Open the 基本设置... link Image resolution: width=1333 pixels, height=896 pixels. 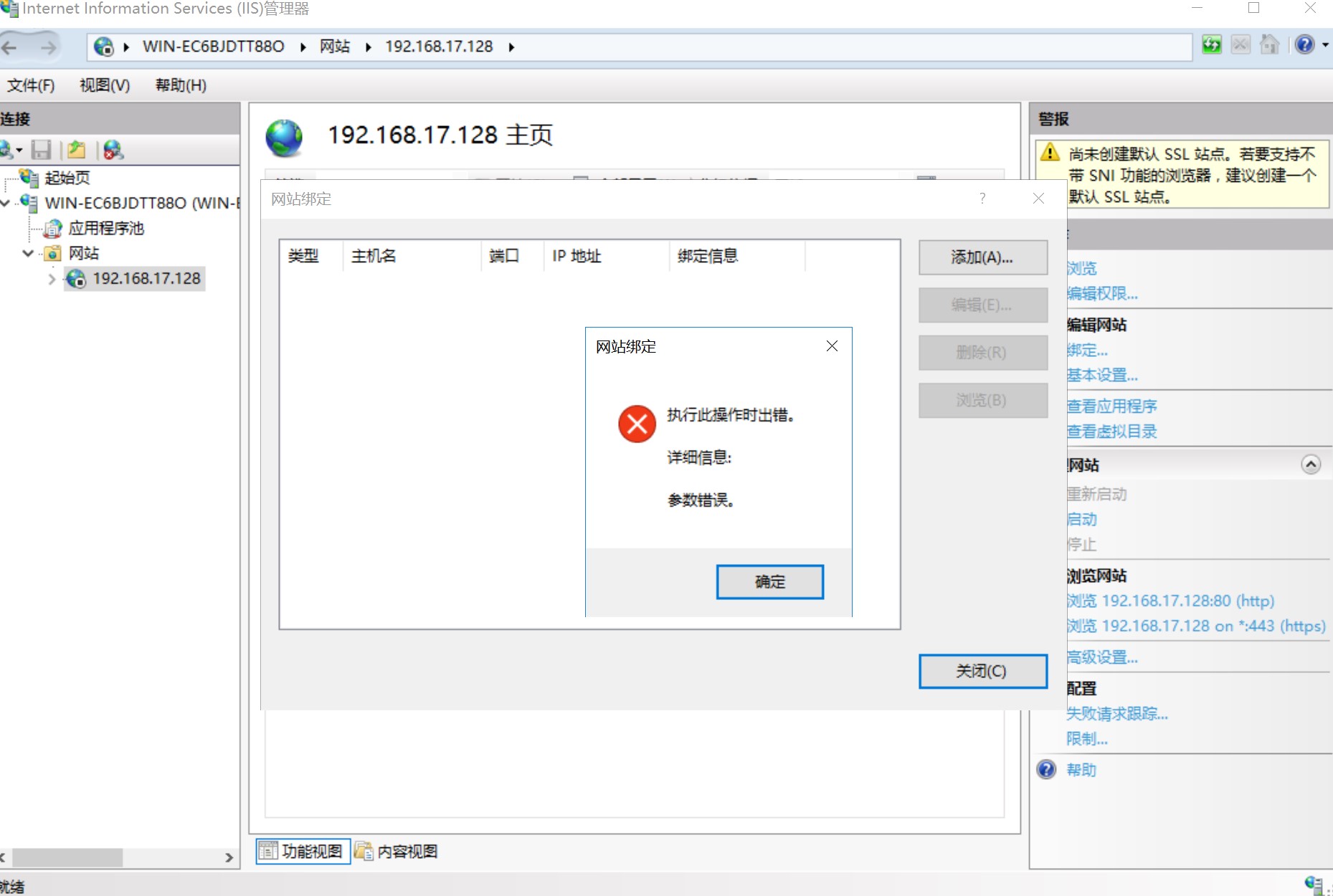pyautogui.click(x=1102, y=375)
